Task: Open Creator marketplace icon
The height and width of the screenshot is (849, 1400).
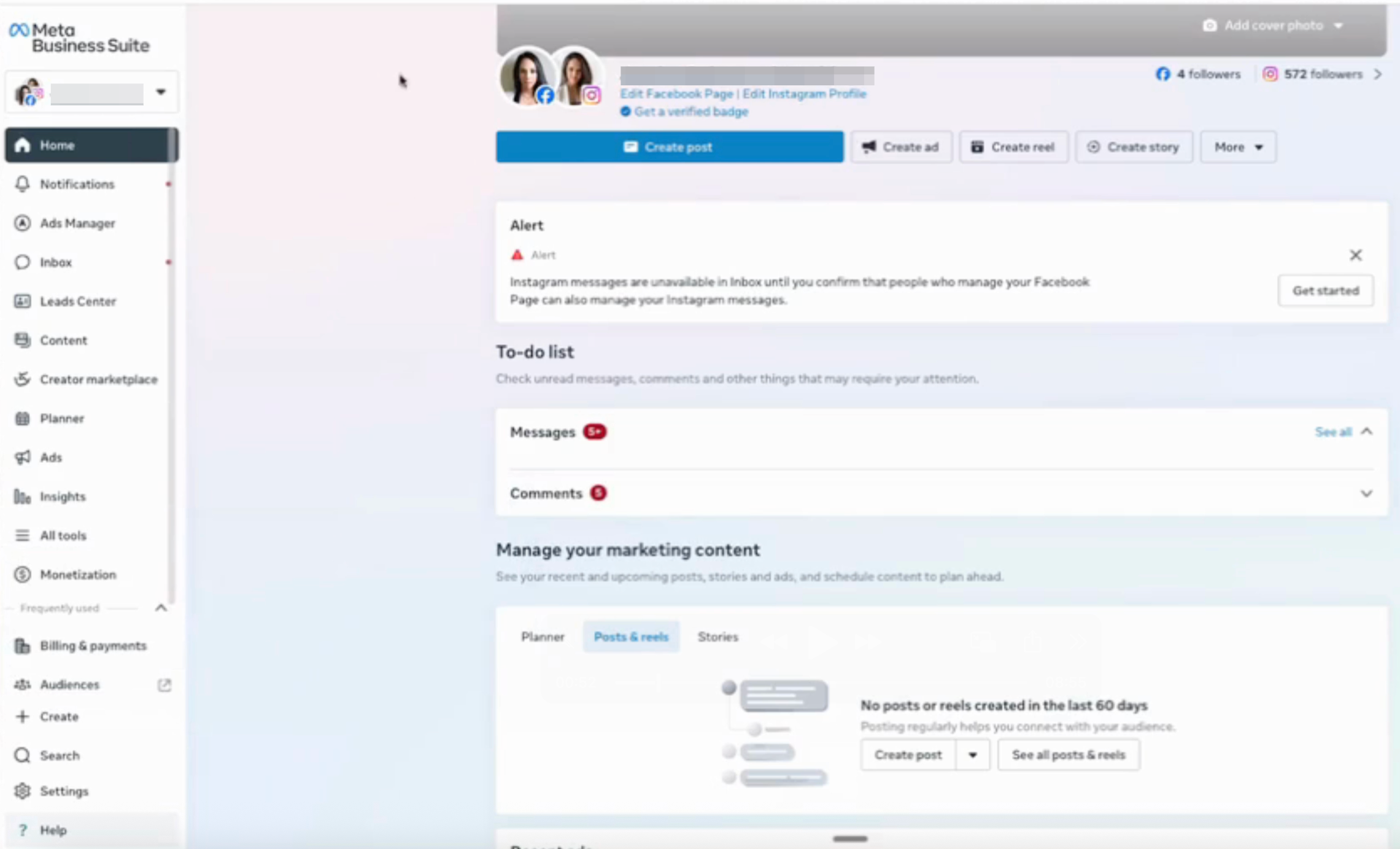Action: click(x=23, y=379)
